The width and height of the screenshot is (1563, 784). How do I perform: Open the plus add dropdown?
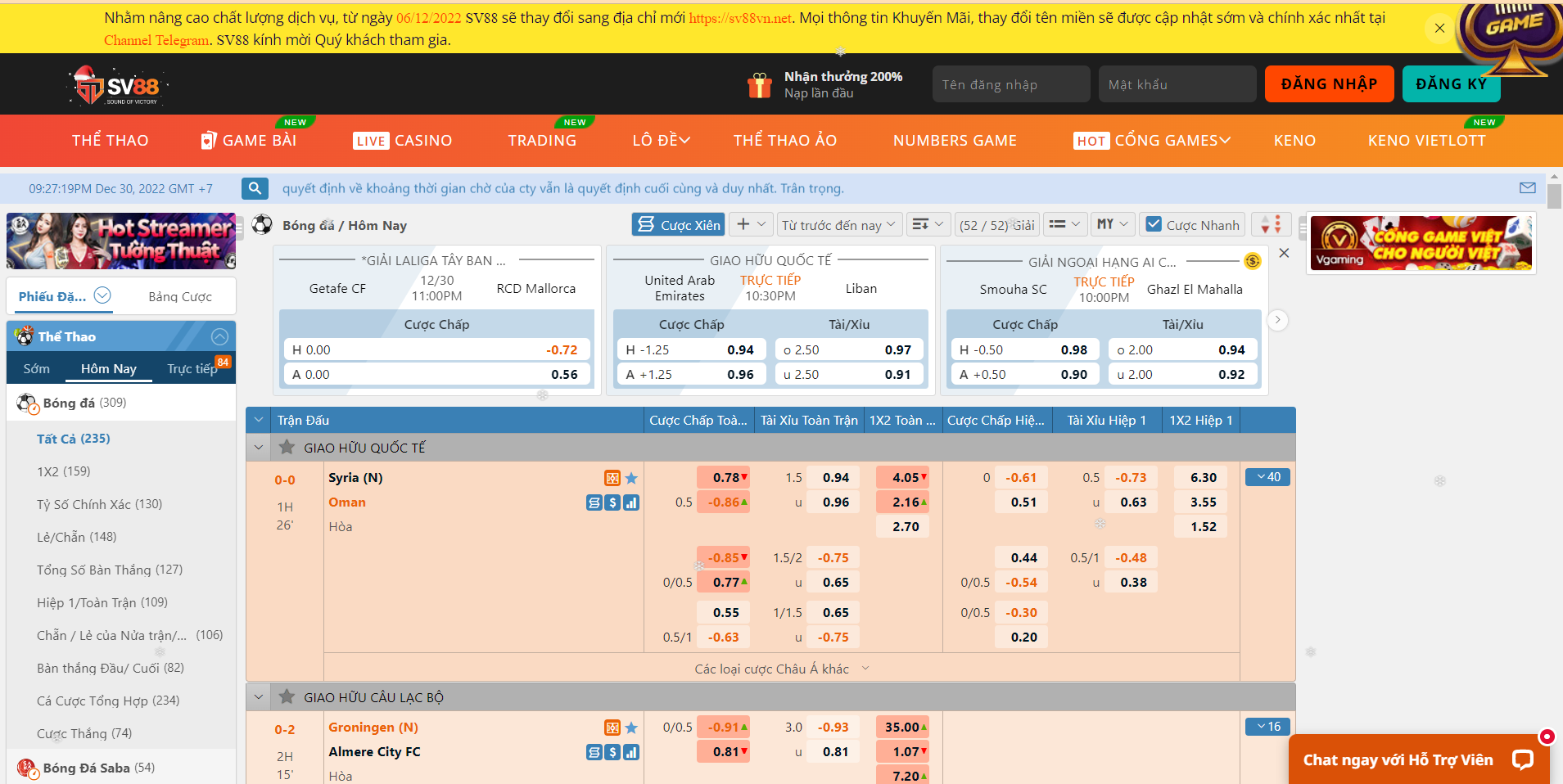pos(752,224)
